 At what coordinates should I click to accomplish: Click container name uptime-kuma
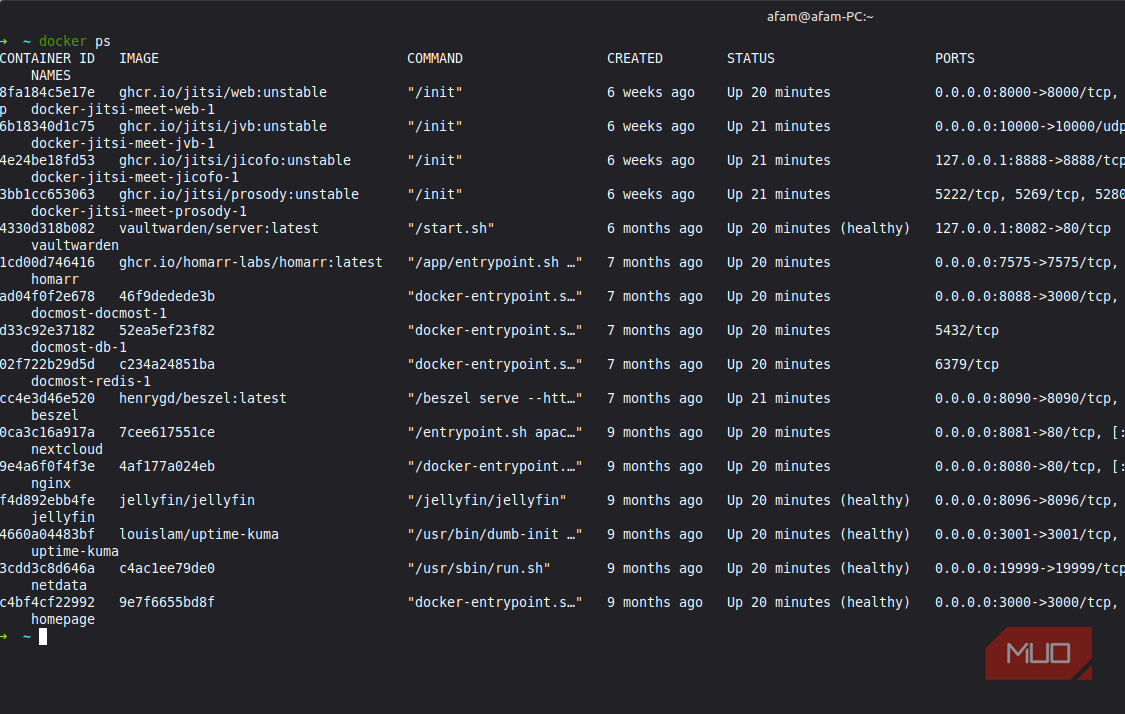tap(75, 551)
